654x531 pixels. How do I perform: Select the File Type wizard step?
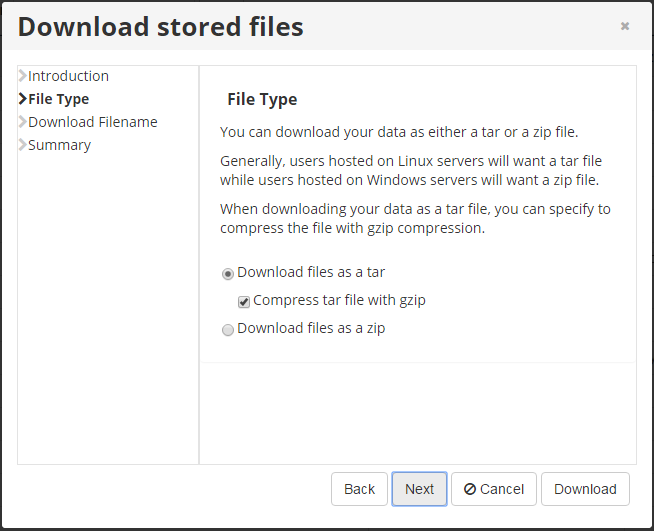59,99
